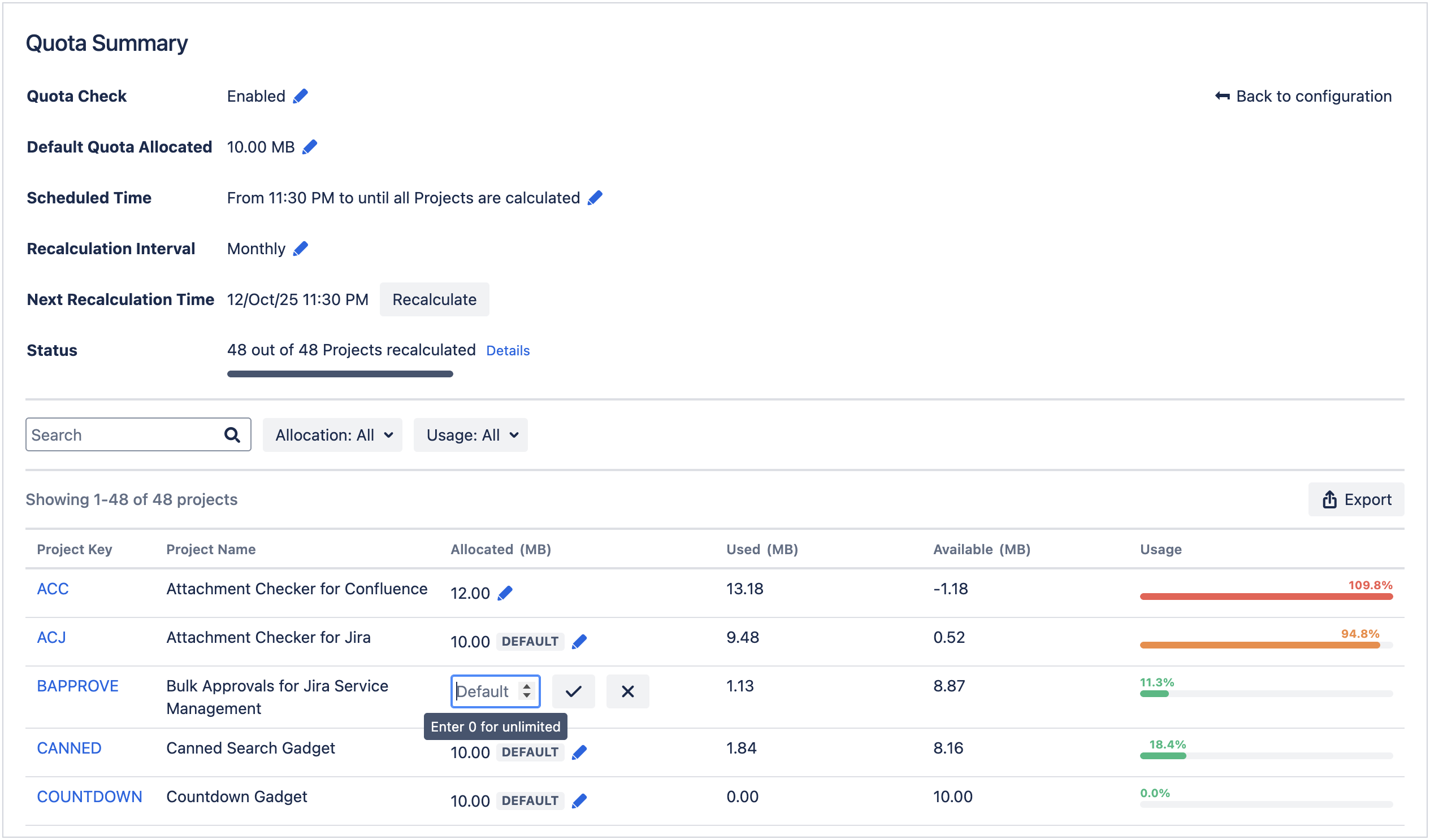This screenshot has height=840, width=1430.
Task: Click the search magnifier icon
Action: tap(232, 435)
